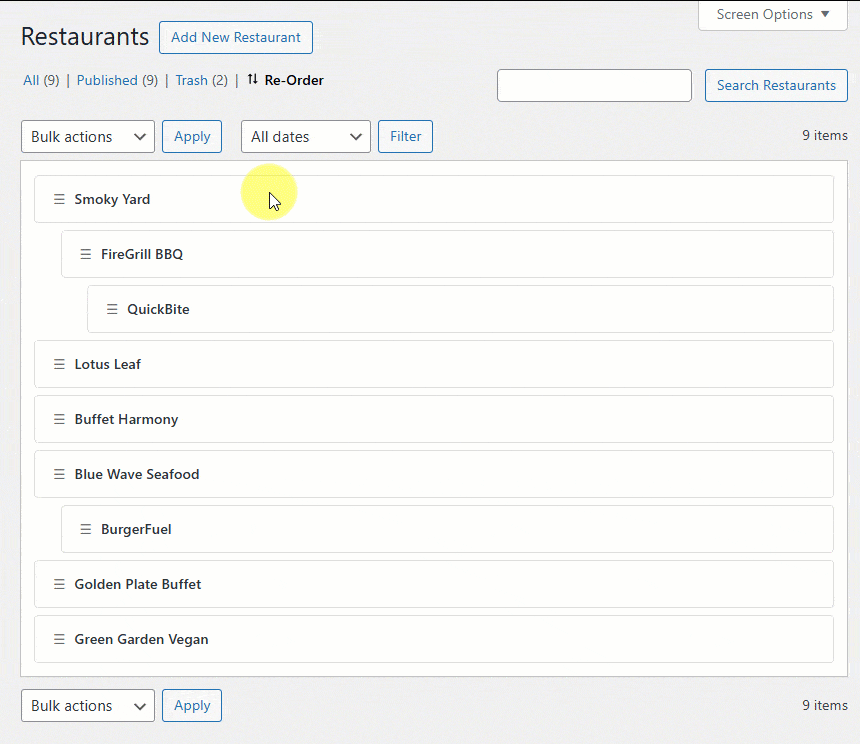Click the QuickBite drag handle icon

(112, 309)
